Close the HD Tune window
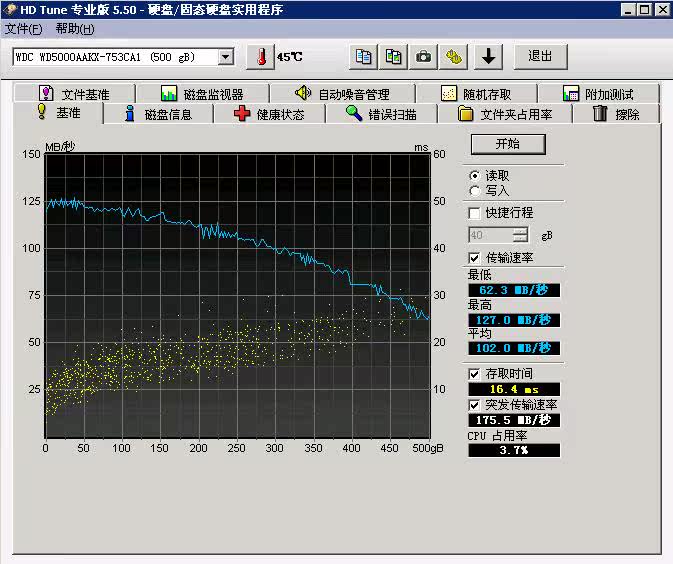 [x=662, y=10]
